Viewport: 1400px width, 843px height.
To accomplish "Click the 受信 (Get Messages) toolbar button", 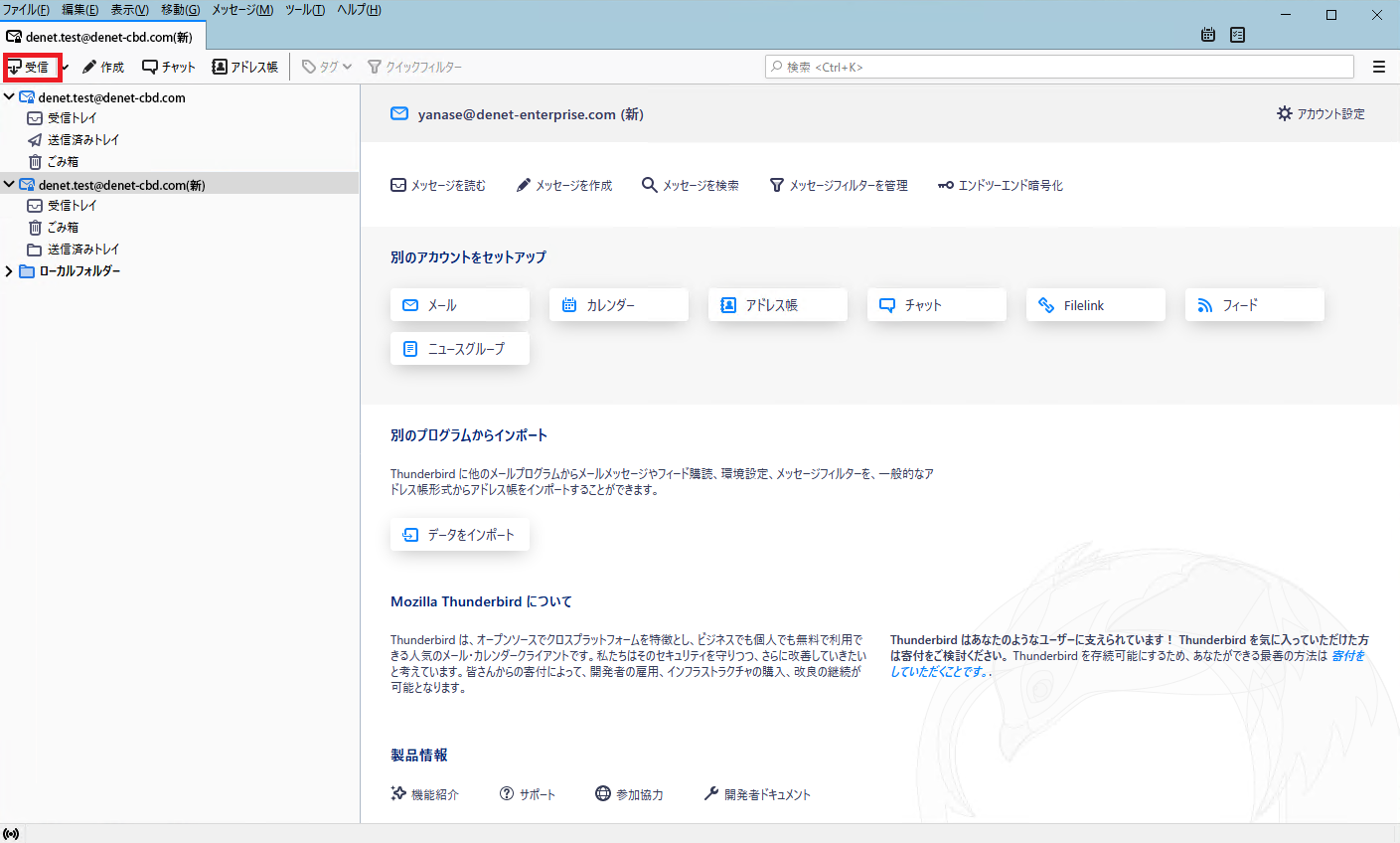I will (29, 68).
